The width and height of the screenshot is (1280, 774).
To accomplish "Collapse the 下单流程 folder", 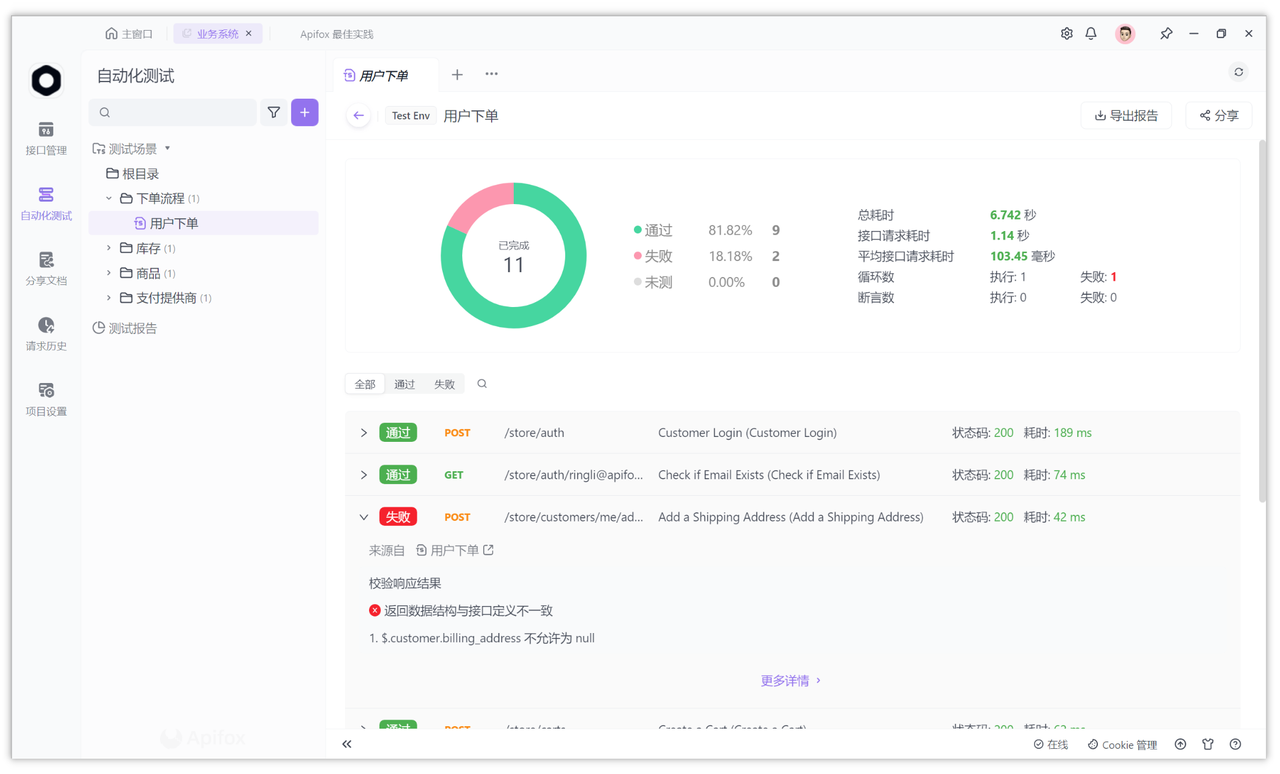I will [x=109, y=198].
